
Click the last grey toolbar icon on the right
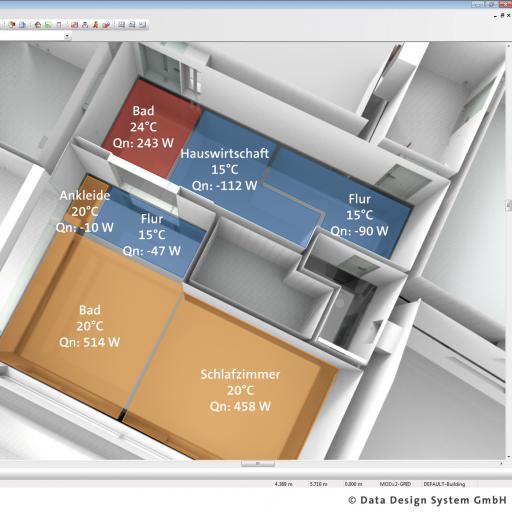pos(143,25)
